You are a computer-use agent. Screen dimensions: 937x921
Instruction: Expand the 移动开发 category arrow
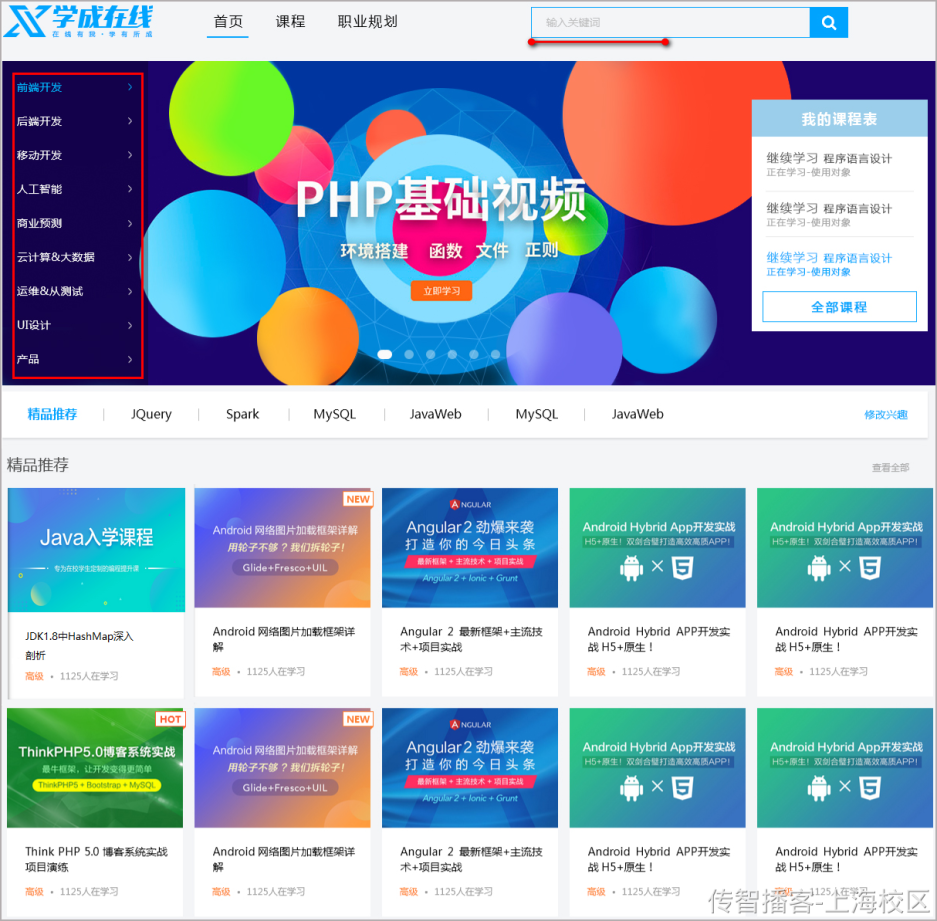tap(130, 155)
